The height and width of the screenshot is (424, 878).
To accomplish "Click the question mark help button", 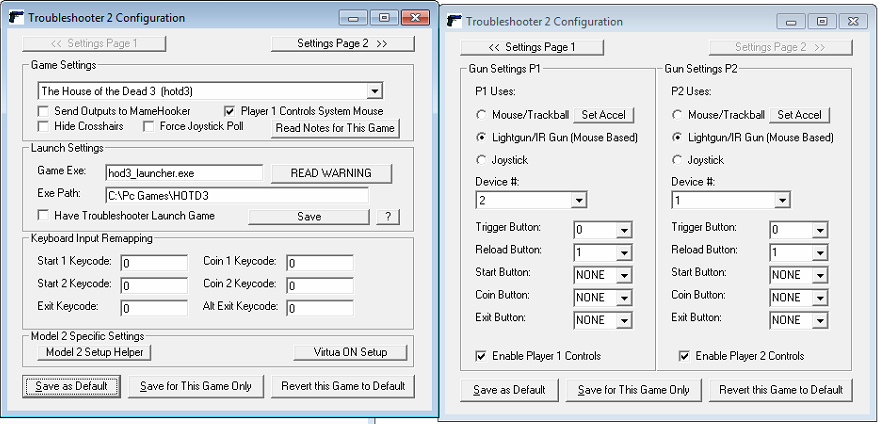I will (386, 217).
